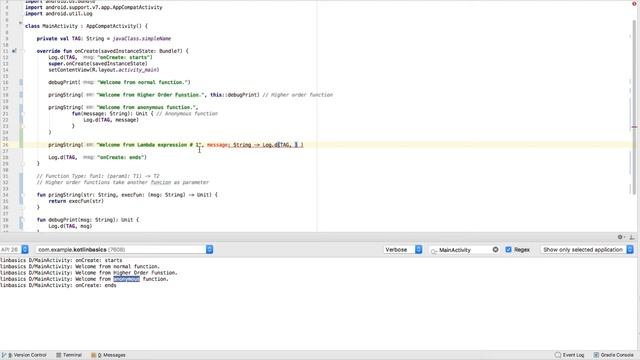Screen dimensions: 640x360
Task: Open the Verbose log level dropdown
Action: tap(403, 249)
